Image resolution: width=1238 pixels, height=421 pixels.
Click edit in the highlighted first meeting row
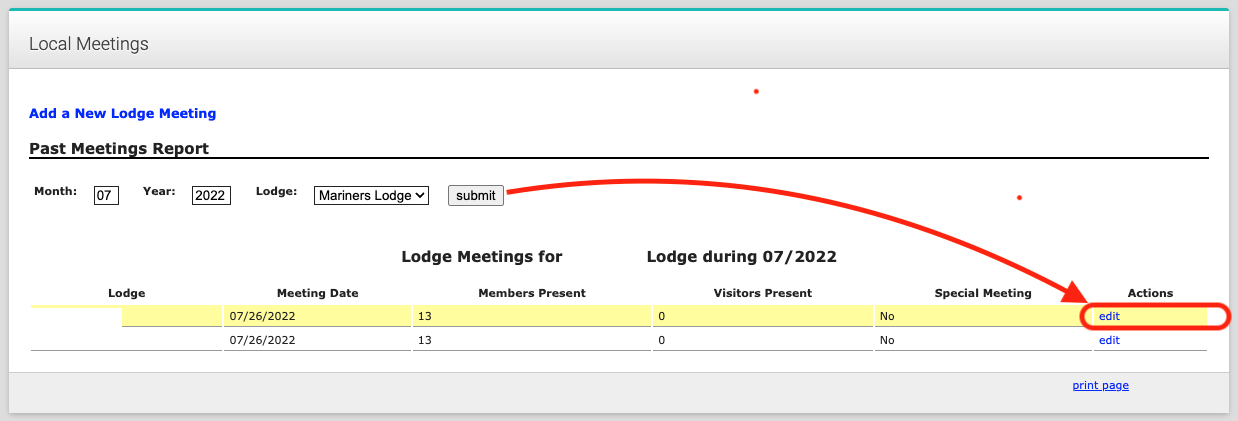pos(1109,316)
